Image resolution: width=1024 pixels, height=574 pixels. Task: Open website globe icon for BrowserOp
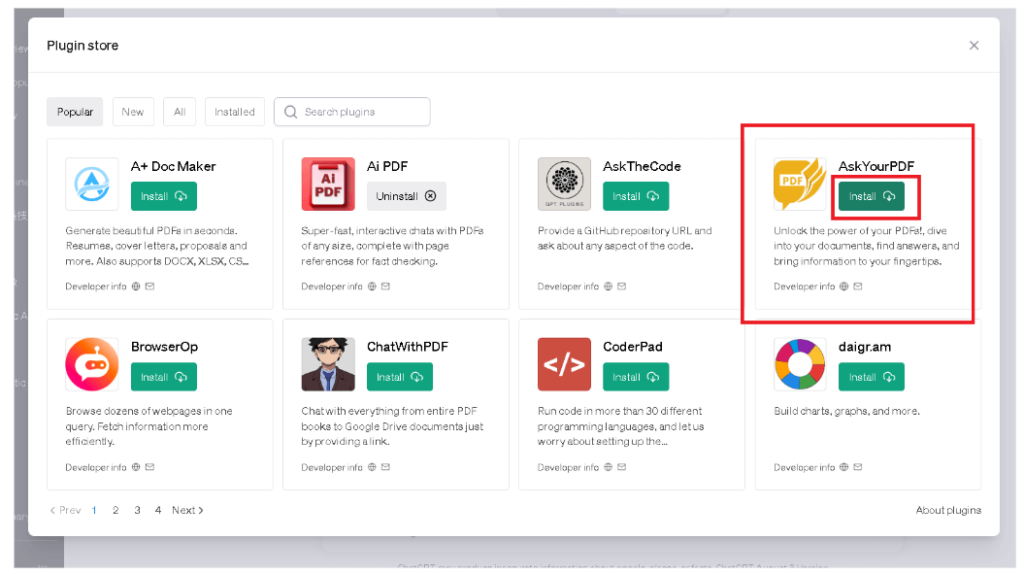point(136,467)
